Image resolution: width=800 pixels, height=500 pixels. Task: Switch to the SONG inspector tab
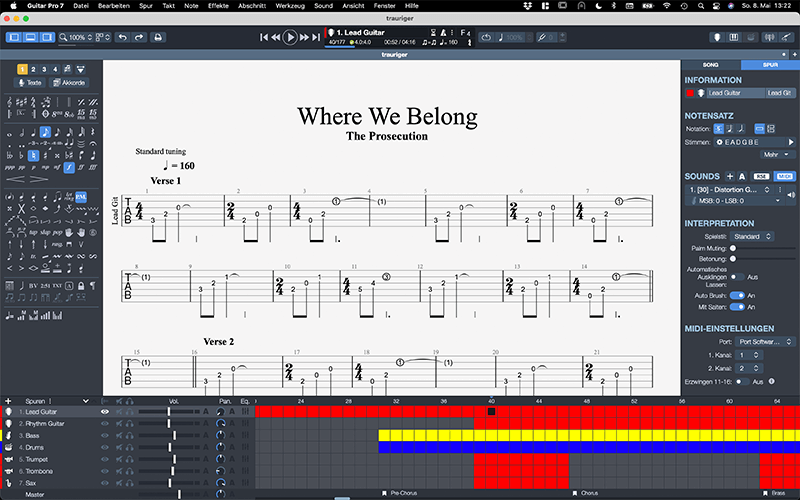click(711, 65)
